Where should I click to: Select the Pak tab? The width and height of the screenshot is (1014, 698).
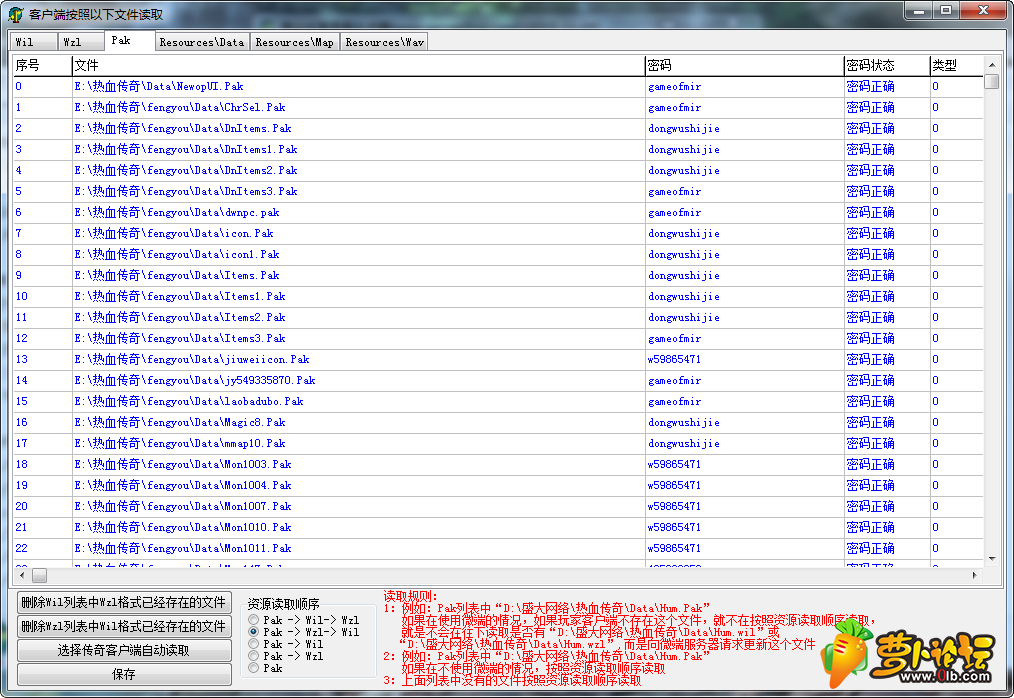[x=129, y=40]
